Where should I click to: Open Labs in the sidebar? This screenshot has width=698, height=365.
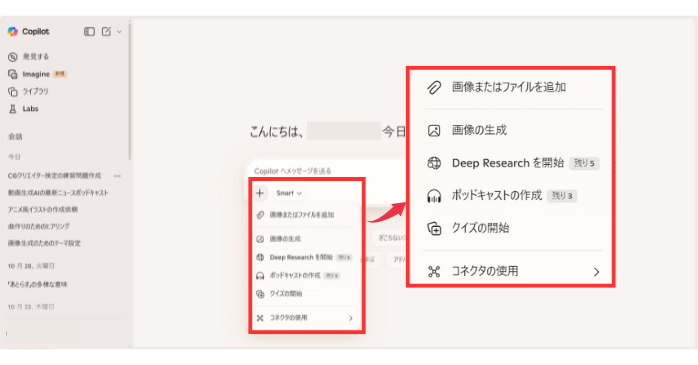click(23, 109)
